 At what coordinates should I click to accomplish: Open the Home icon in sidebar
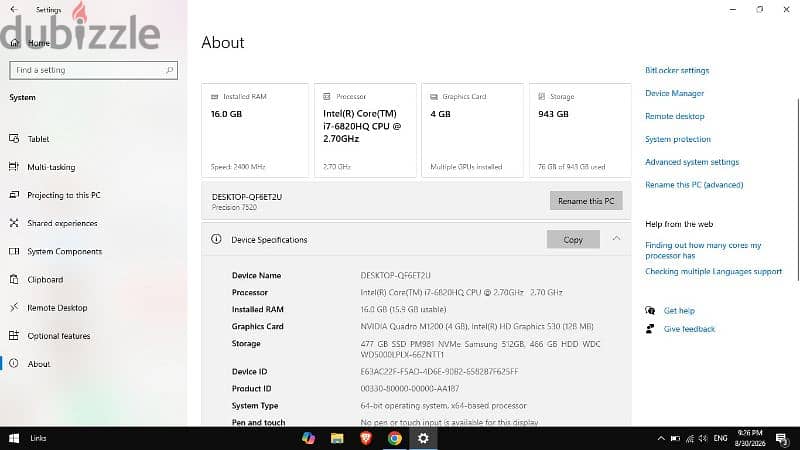pos(14,43)
